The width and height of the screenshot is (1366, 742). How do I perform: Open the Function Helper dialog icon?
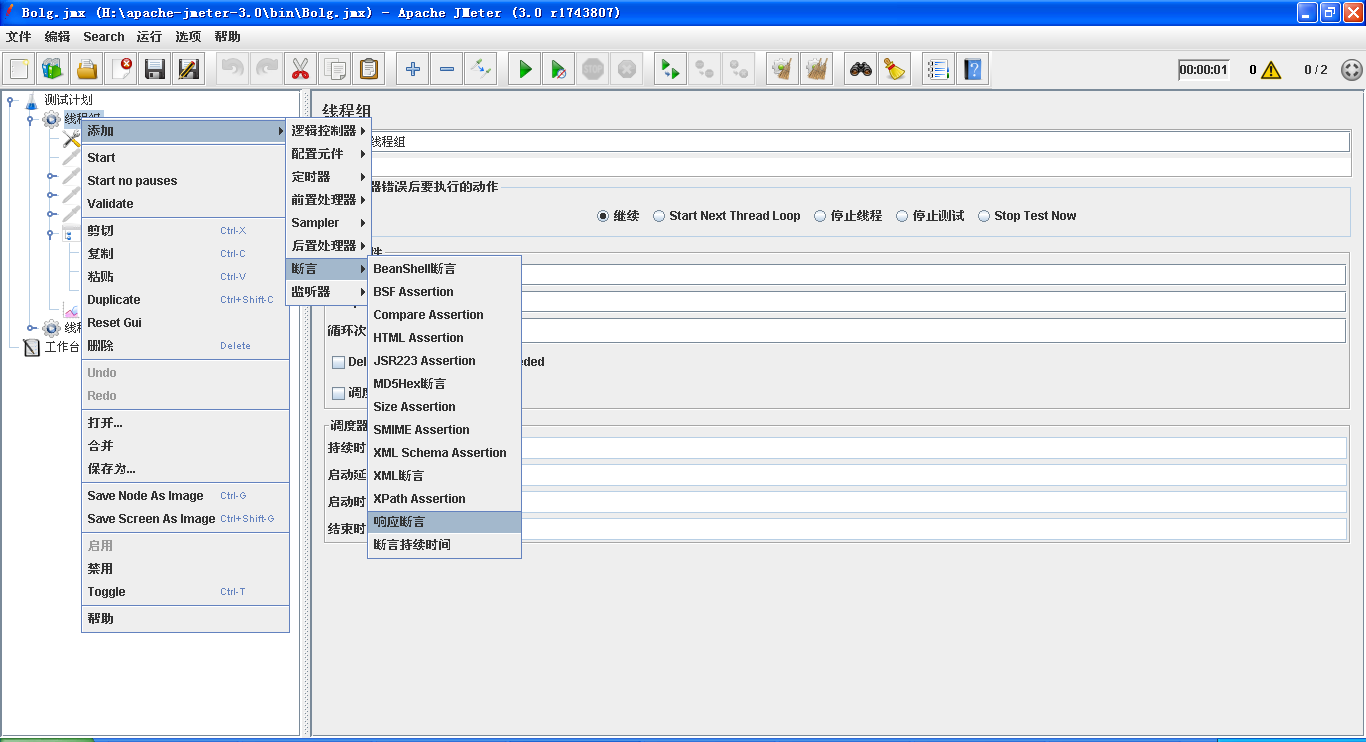click(937, 69)
